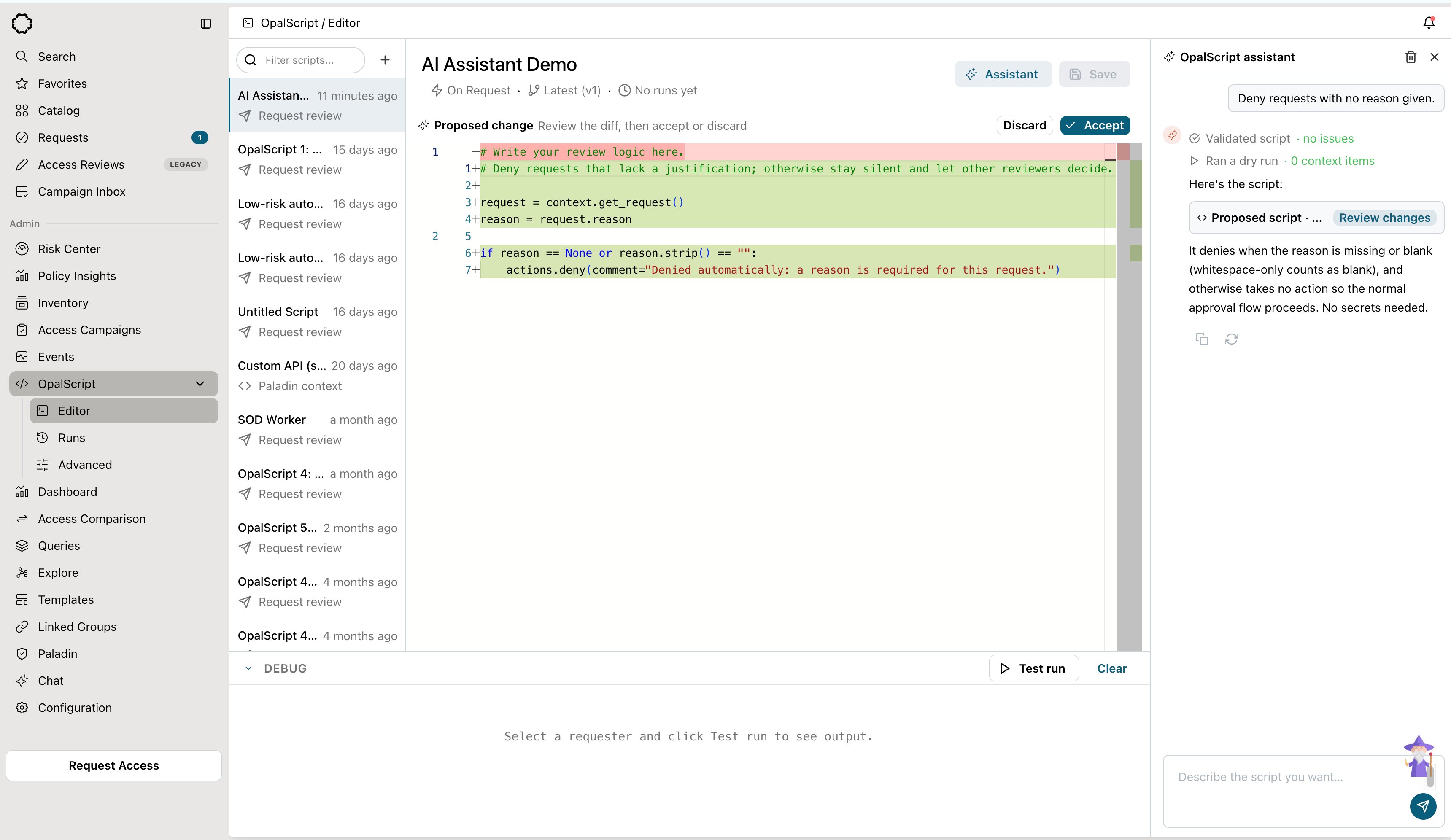
Task: Open Paladin in the sidebar
Action: click(113, 654)
